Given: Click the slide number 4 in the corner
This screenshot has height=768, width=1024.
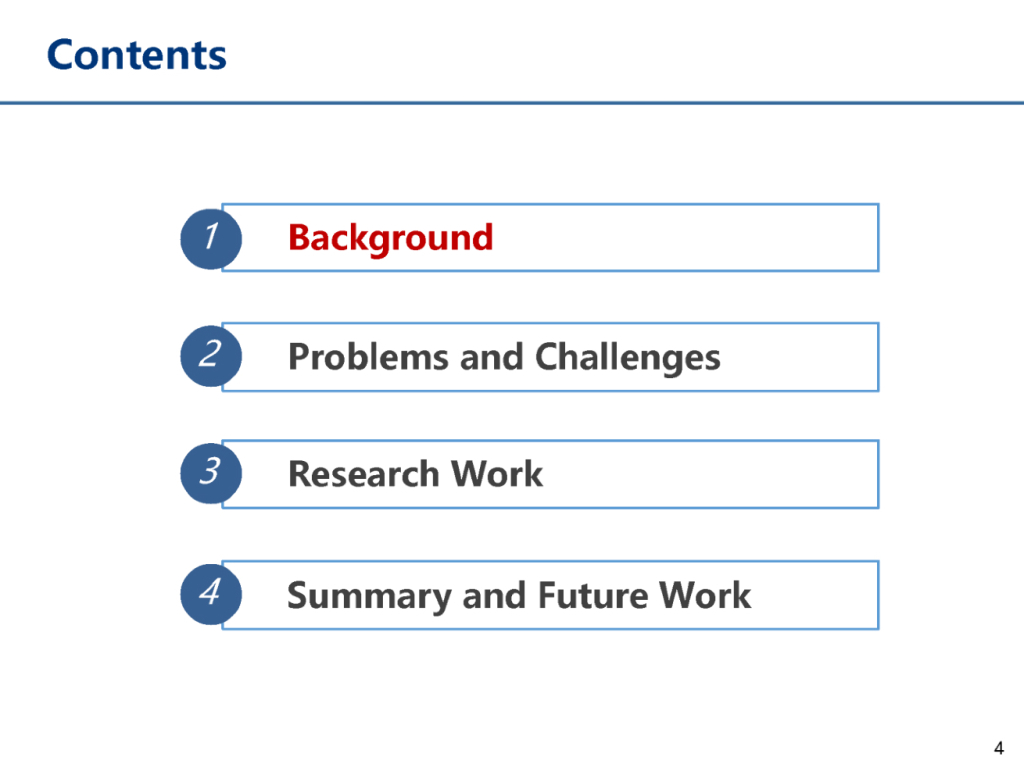Looking at the screenshot, I should pos(998,748).
